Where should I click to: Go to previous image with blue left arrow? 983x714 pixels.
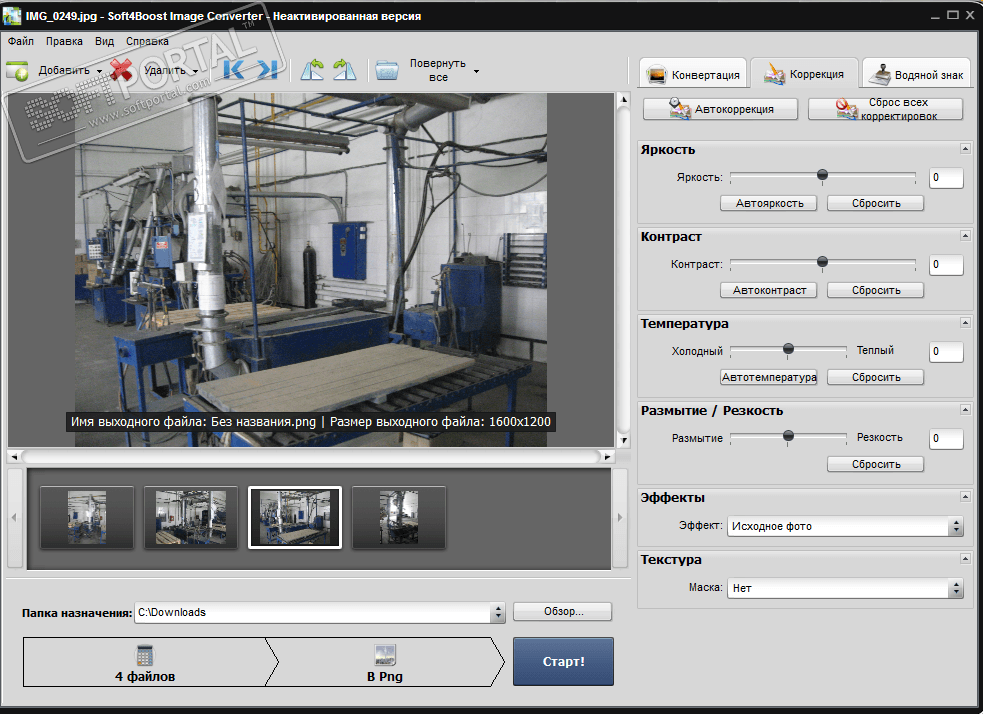point(235,70)
